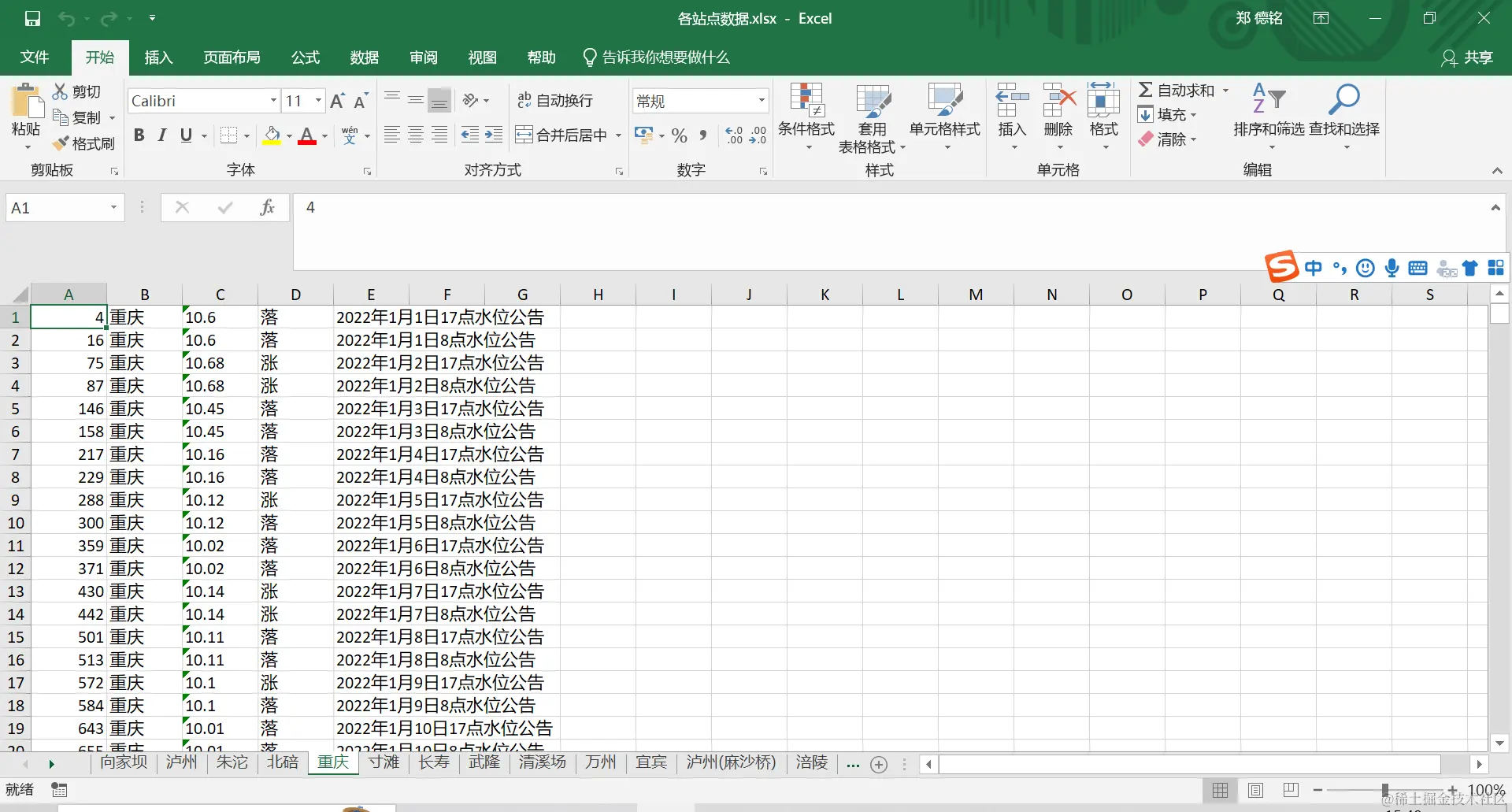The image size is (1512, 812).
Task: Click the zoom slider handle
Action: point(1385,790)
